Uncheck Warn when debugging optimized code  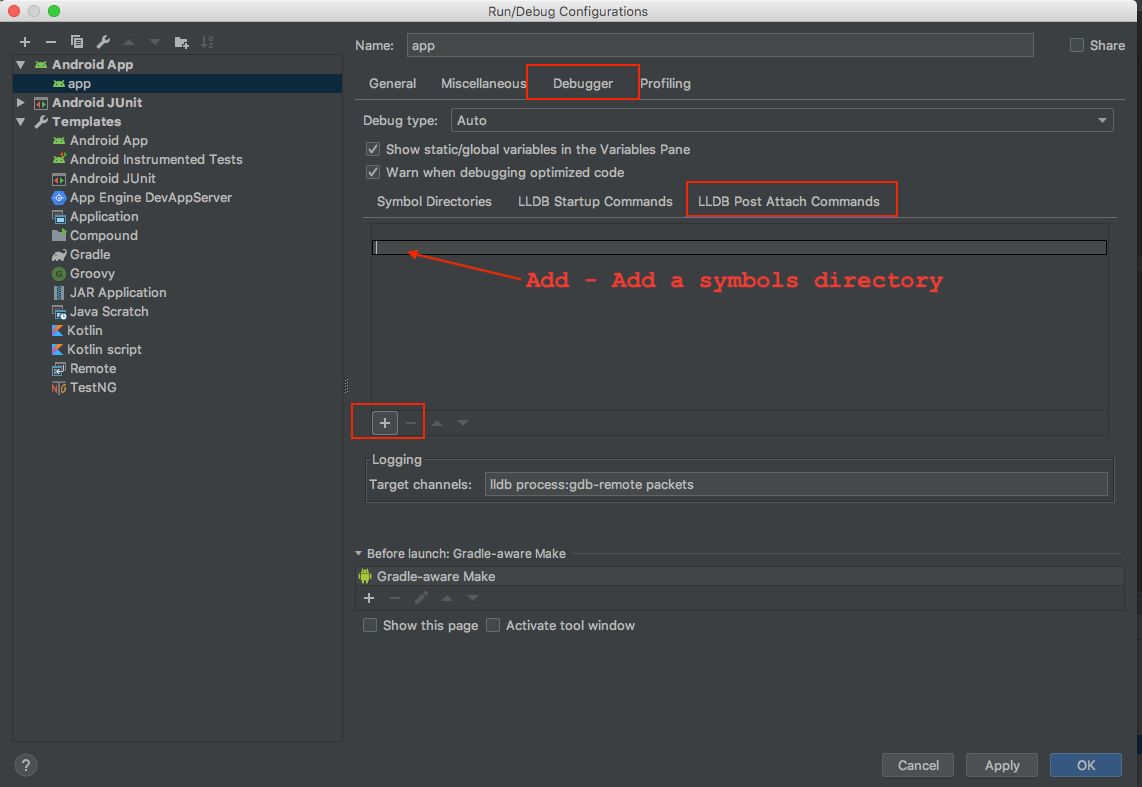[x=373, y=173]
